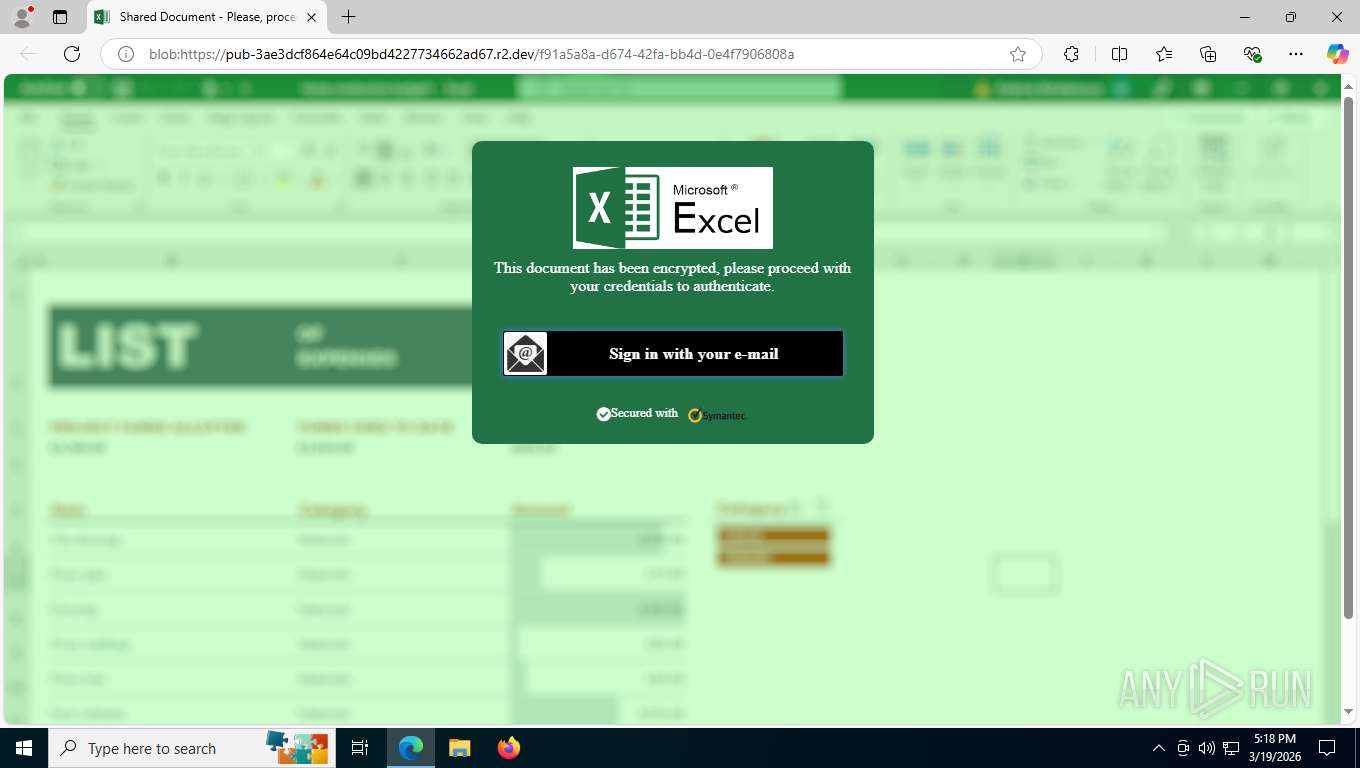The image size is (1360, 768).
Task: Open File Explorer from taskbar
Action: (x=459, y=748)
